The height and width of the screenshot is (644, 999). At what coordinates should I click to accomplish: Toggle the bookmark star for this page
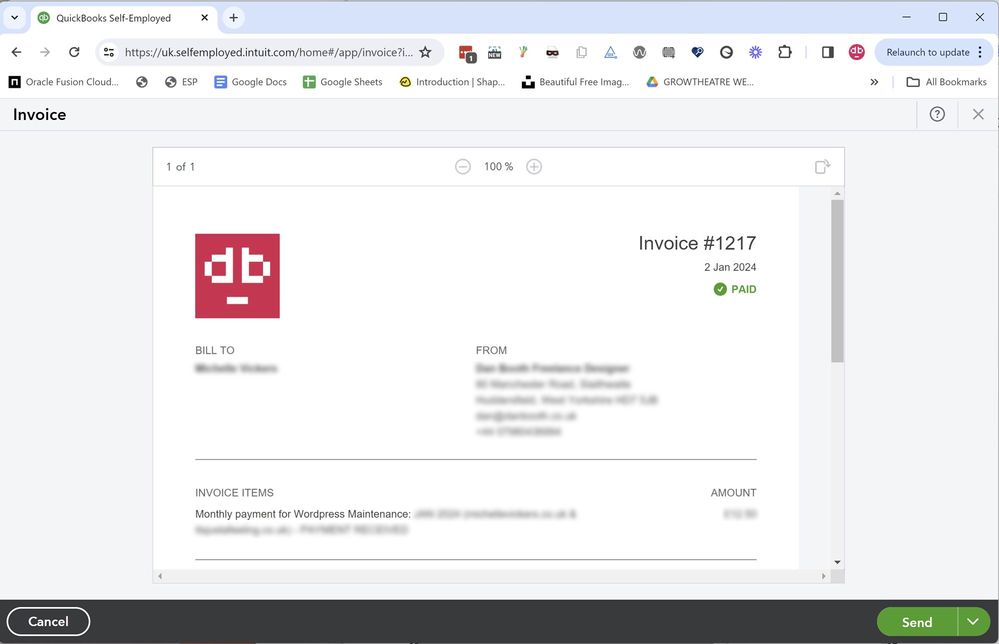[424, 51]
